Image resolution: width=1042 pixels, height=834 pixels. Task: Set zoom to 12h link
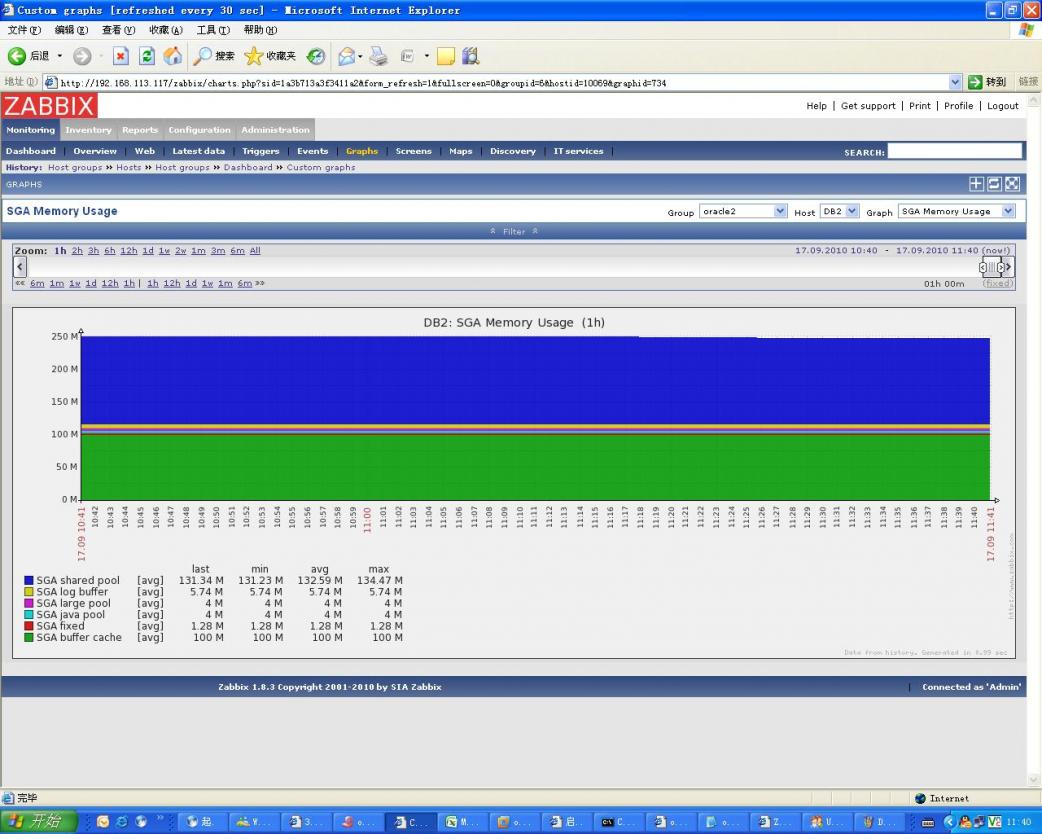tap(128, 251)
